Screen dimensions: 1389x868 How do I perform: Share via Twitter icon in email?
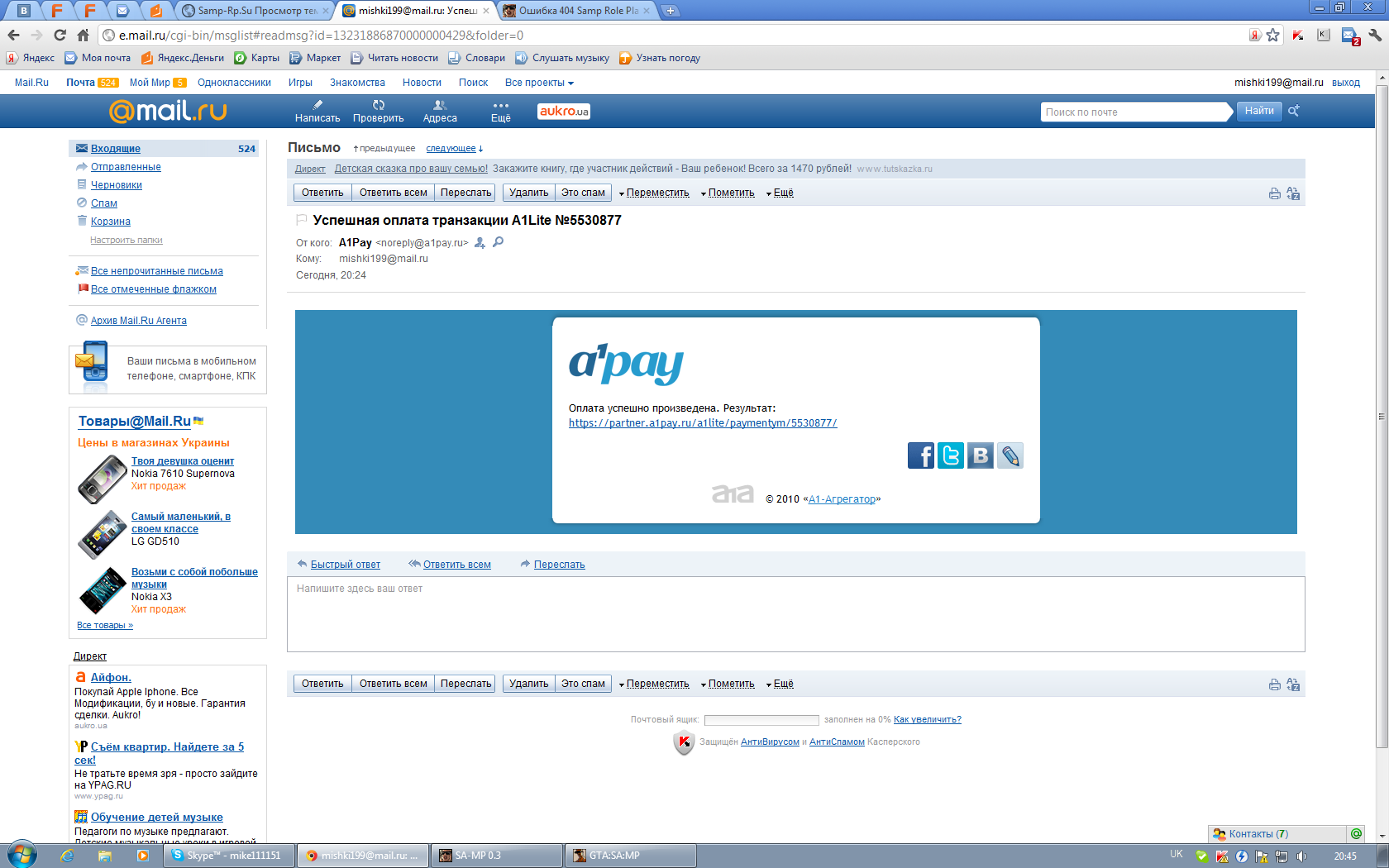click(x=951, y=455)
